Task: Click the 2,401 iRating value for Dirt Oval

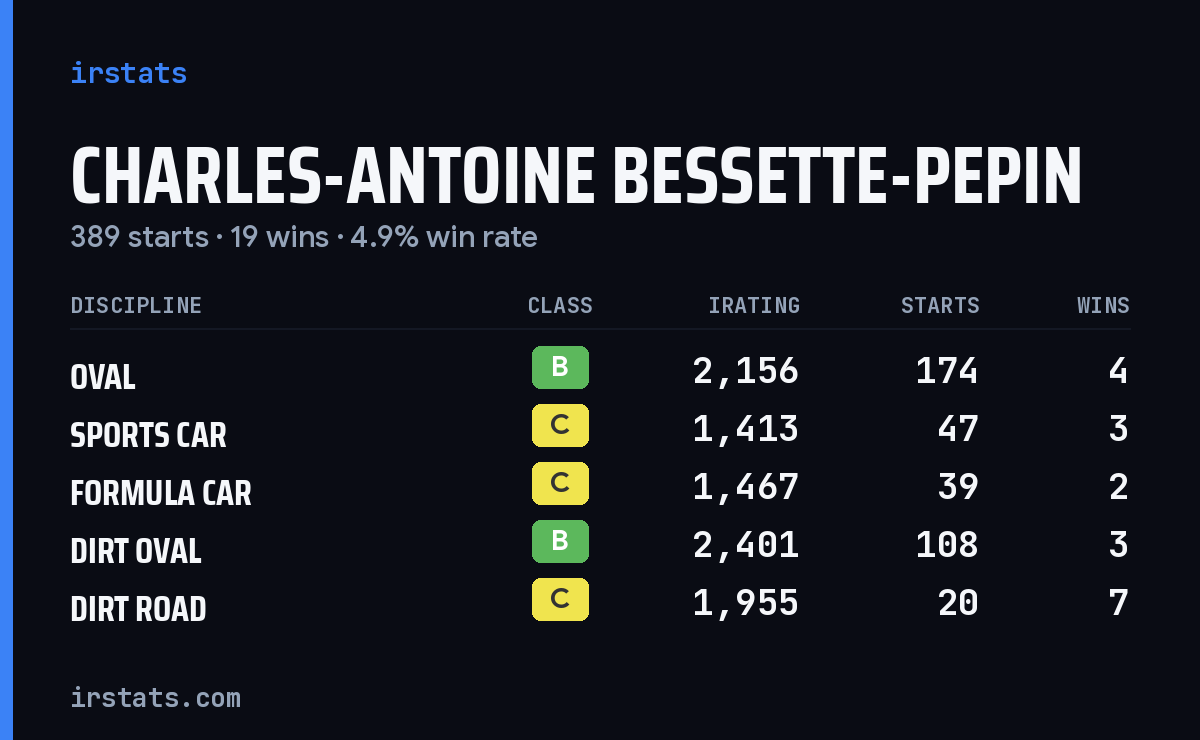Action: click(x=746, y=545)
